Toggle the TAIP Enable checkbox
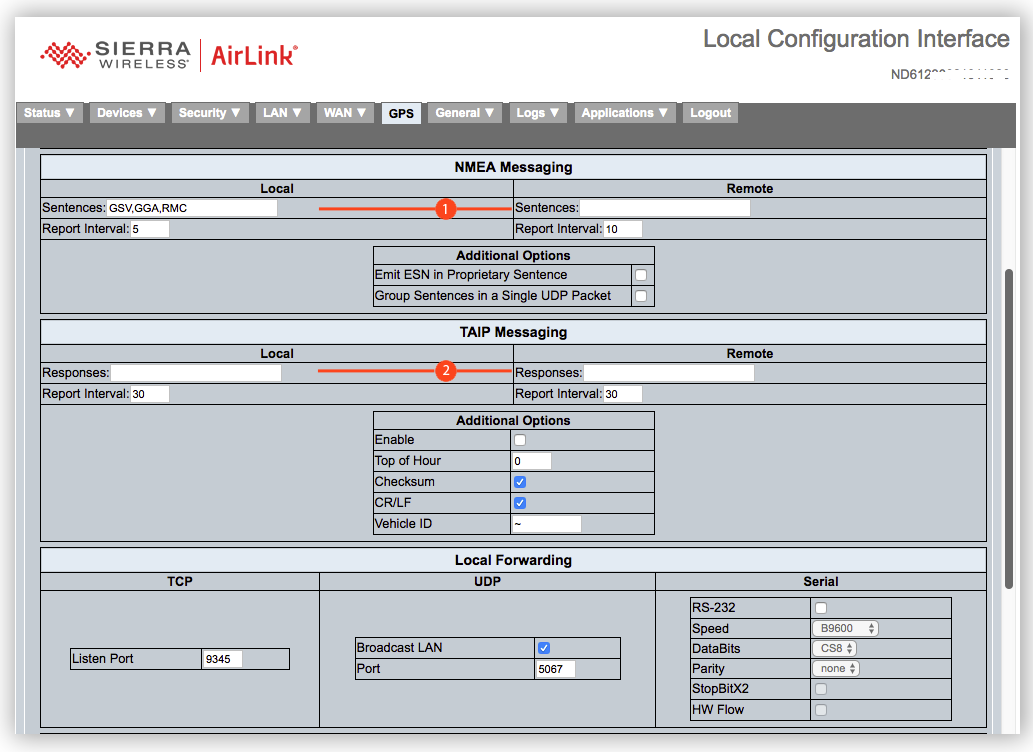 [x=520, y=440]
